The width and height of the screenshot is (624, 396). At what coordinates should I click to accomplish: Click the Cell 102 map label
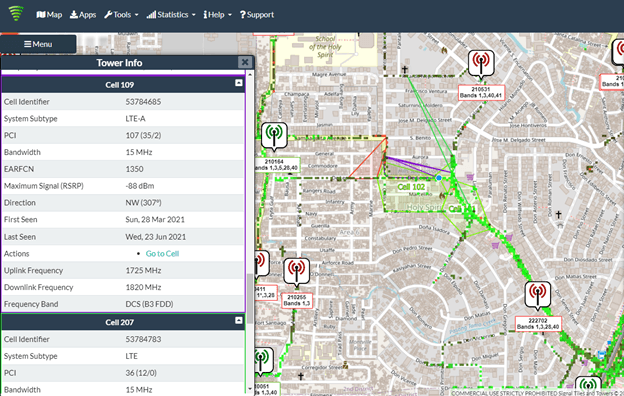point(411,187)
